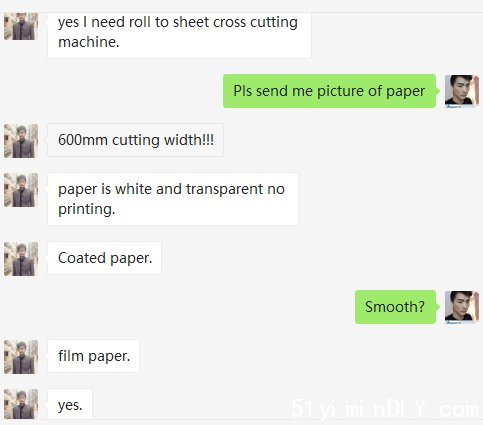Select the green 'Smooth?' message bubble
The width and height of the screenshot is (483, 425).
tap(395, 307)
